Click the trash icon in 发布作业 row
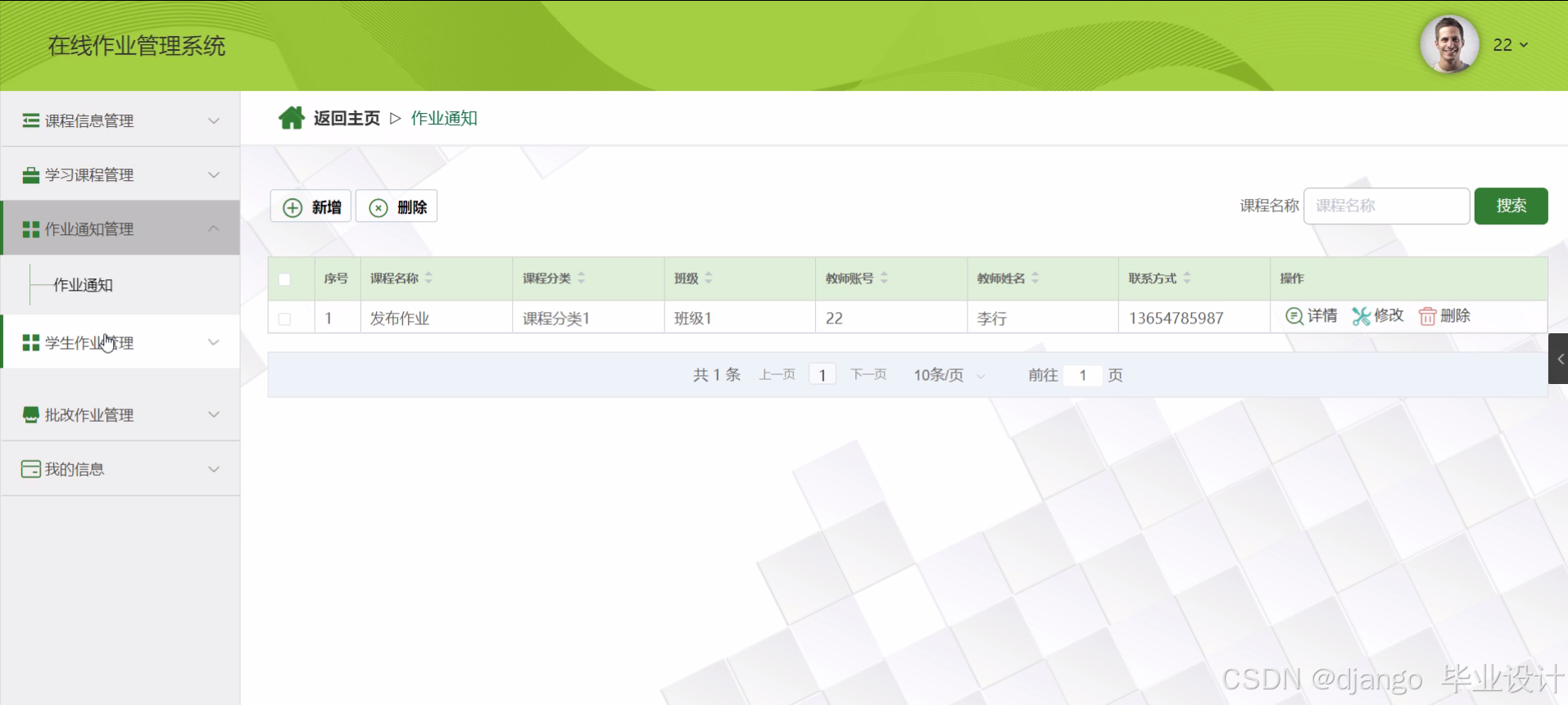Viewport: 1568px width, 705px height. [x=1427, y=316]
